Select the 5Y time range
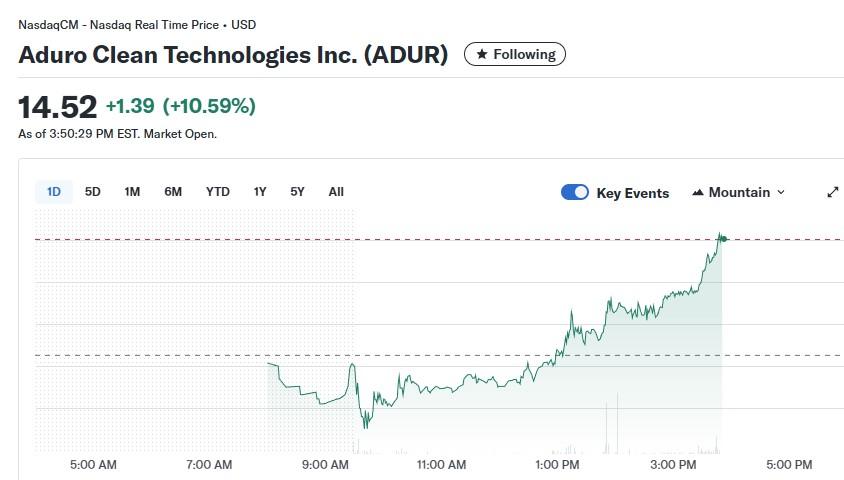 (297, 192)
